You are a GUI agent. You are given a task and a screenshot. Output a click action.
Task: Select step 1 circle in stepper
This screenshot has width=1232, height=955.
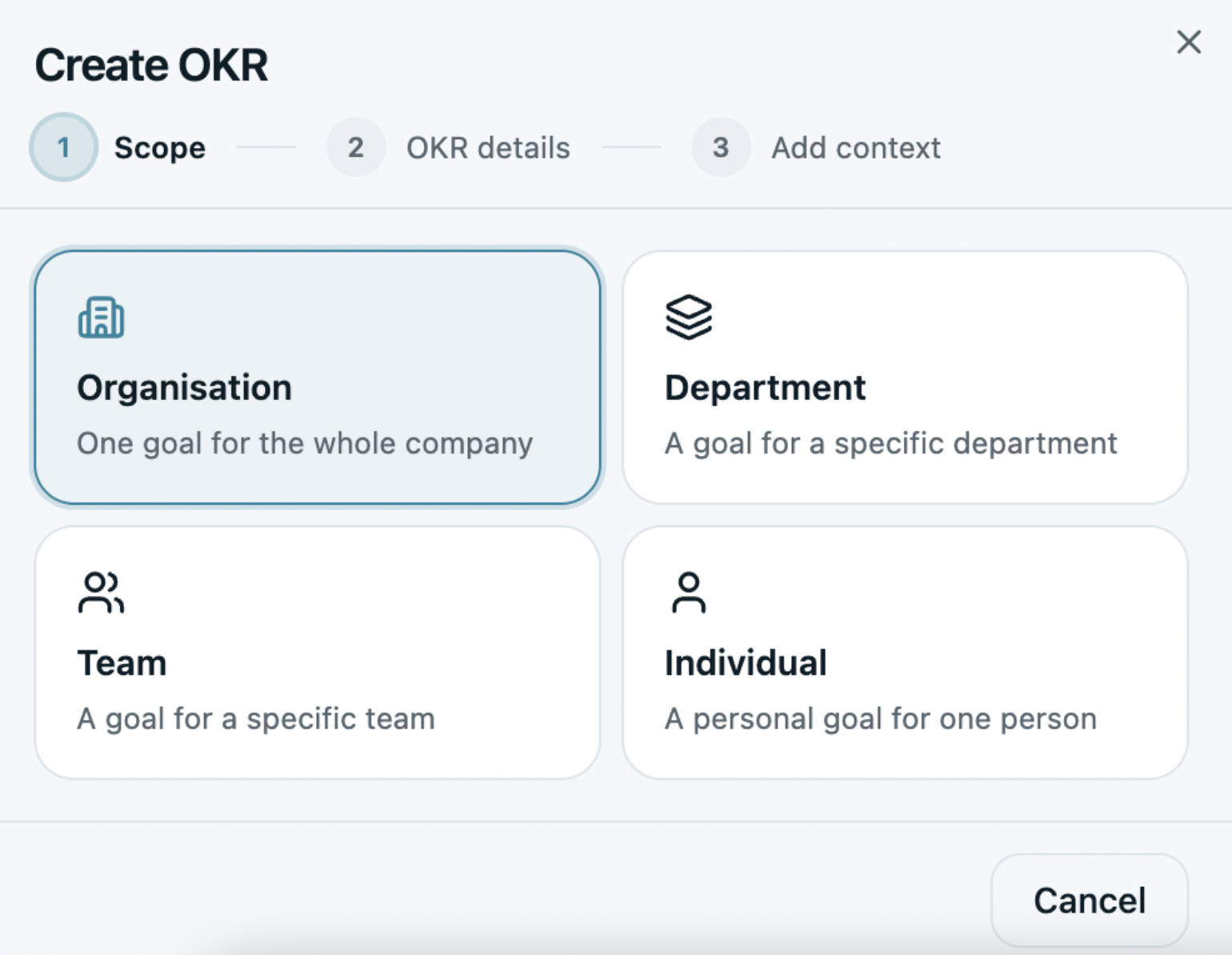point(63,147)
